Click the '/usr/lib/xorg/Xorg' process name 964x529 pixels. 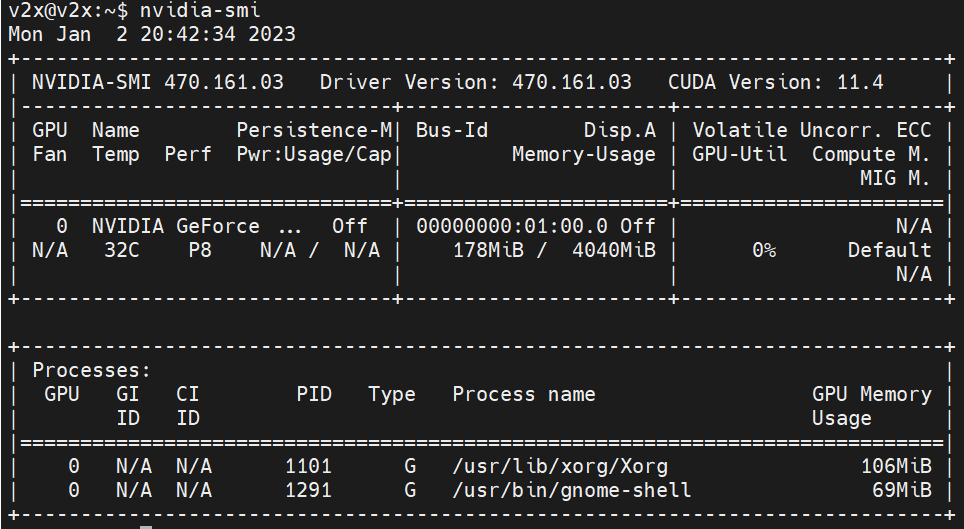coord(560,466)
